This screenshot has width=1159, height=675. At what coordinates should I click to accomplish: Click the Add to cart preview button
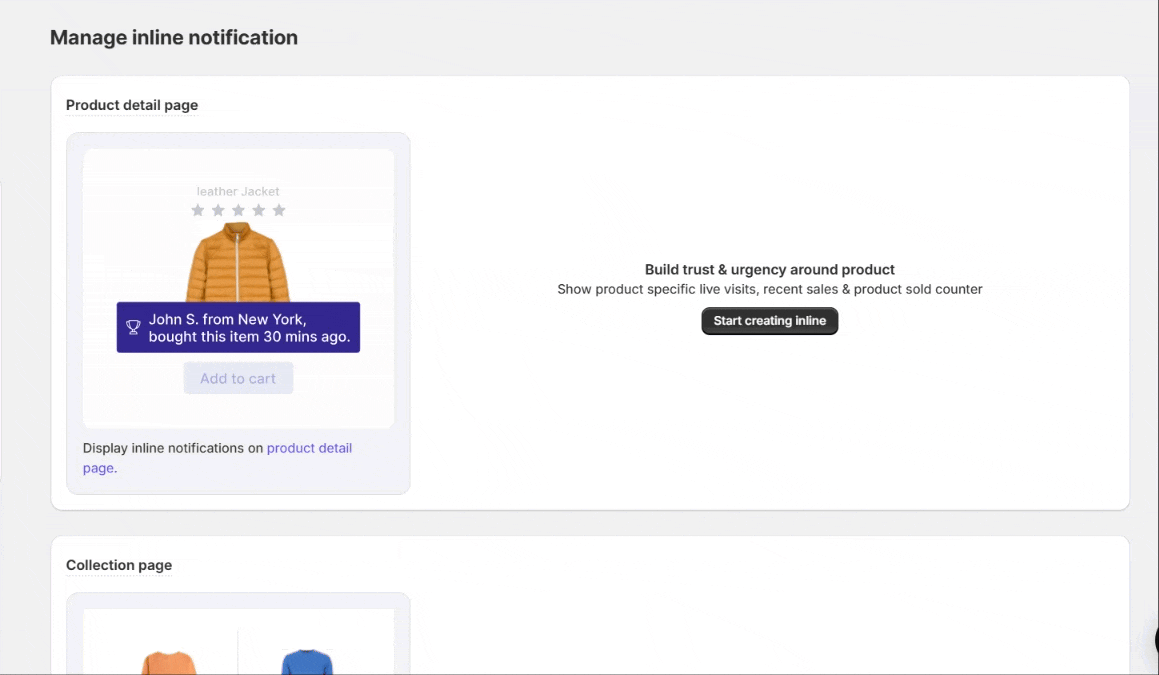tap(238, 378)
